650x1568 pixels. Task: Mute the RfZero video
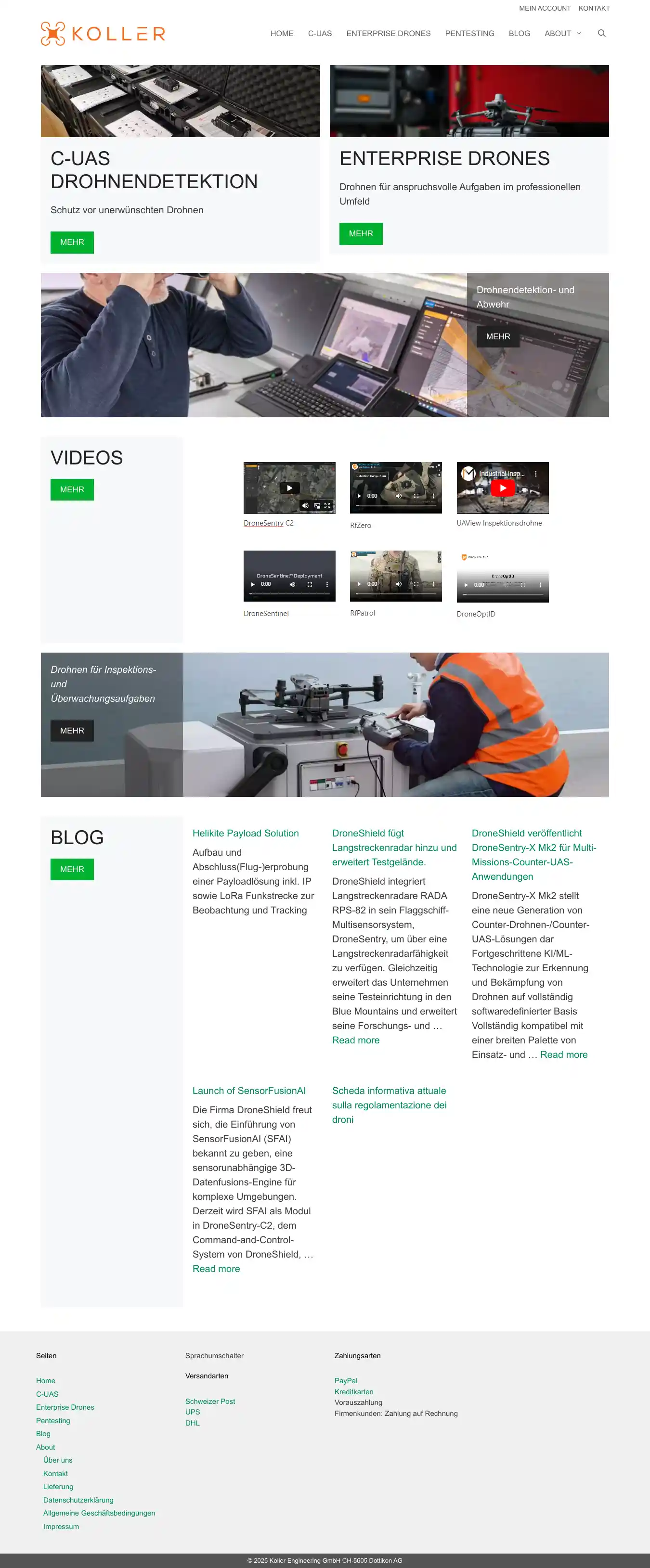tap(399, 496)
